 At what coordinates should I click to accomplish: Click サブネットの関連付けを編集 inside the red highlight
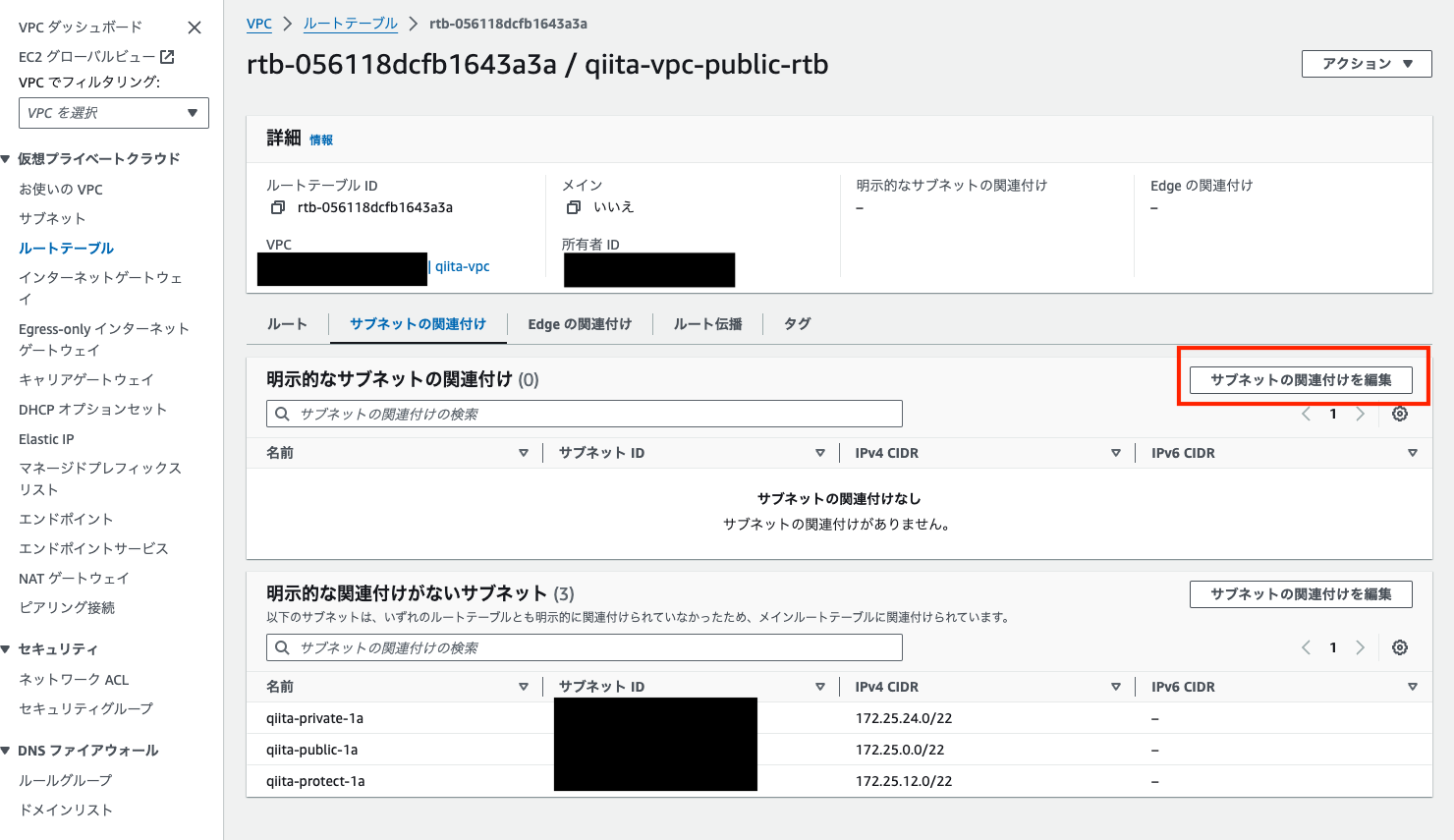point(1300,380)
